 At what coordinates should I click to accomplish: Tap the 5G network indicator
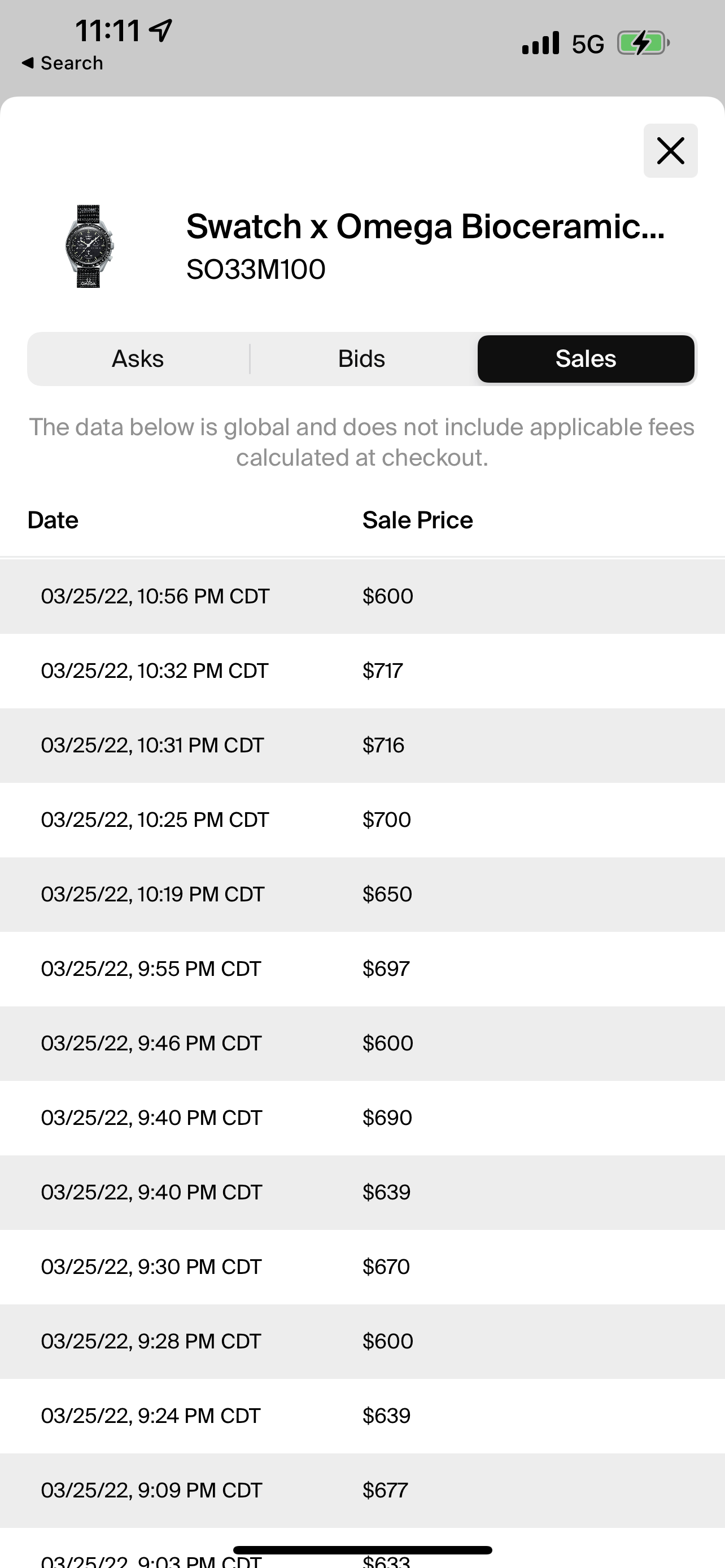(x=587, y=44)
